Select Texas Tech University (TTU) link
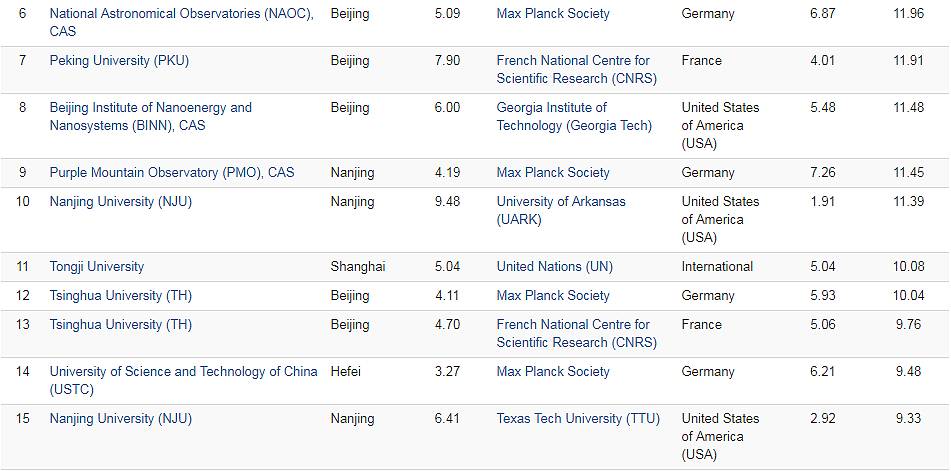This screenshot has width=951, height=471. [x=578, y=419]
